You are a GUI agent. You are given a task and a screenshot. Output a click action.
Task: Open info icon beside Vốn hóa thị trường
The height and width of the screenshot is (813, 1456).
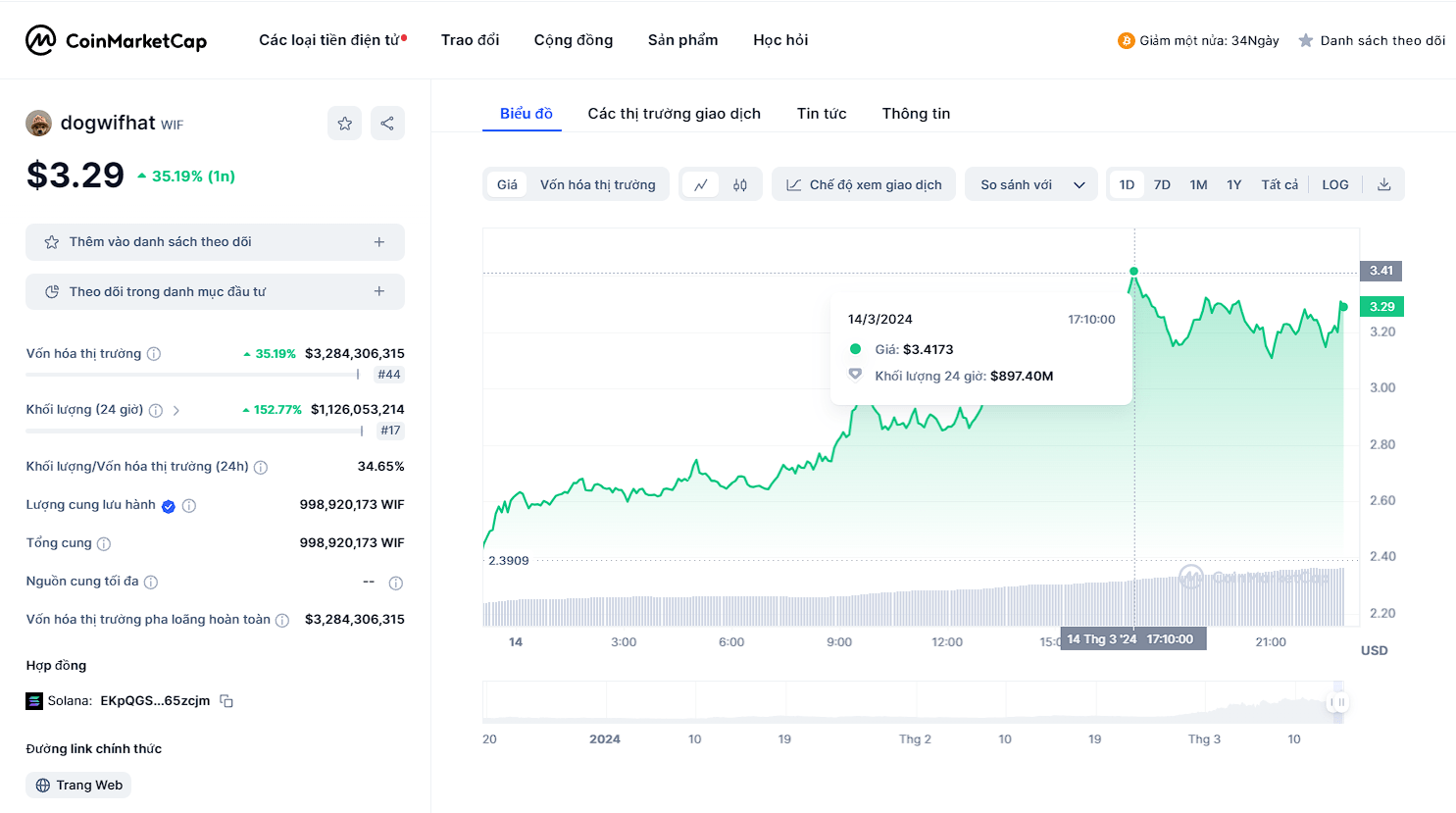154,354
